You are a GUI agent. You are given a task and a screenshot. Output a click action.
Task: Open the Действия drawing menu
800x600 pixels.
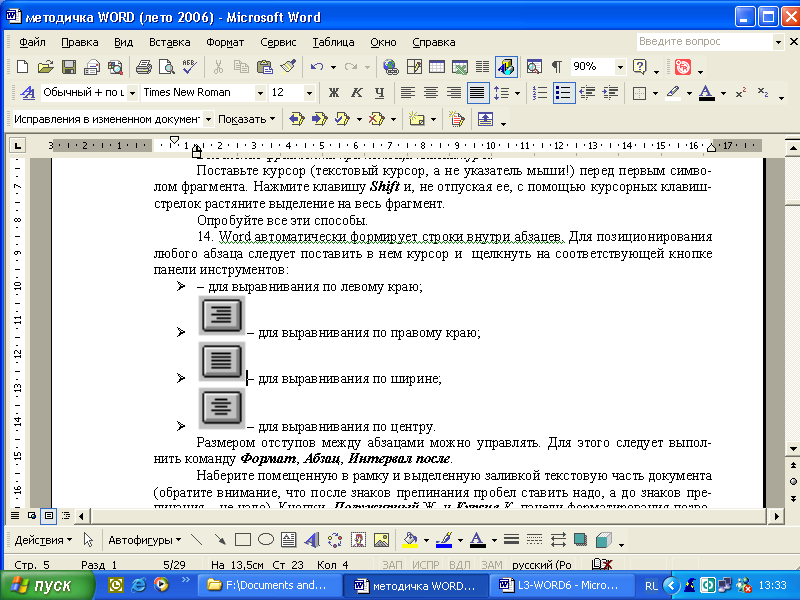point(43,540)
